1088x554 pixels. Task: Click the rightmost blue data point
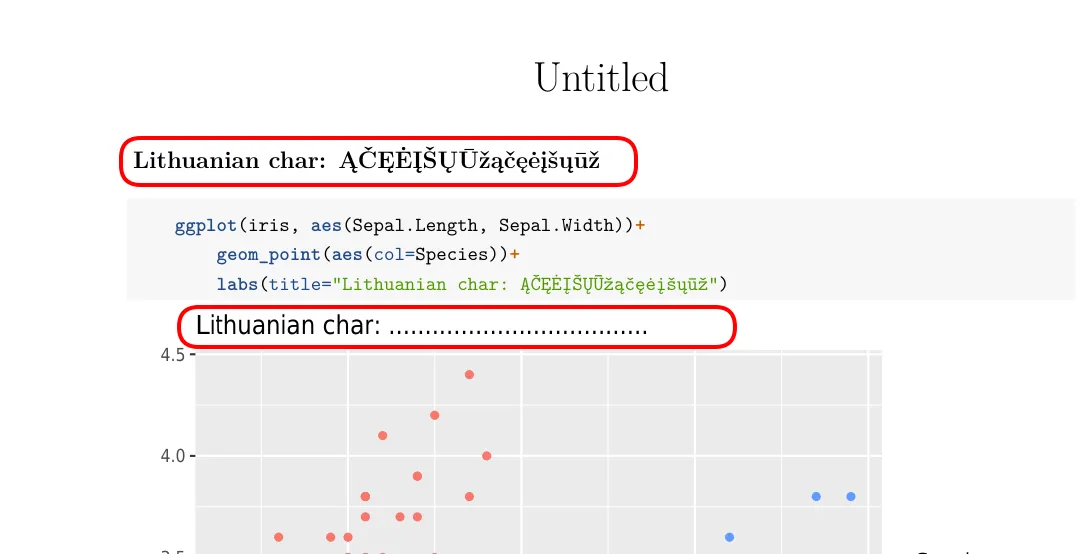tap(851, 497)
